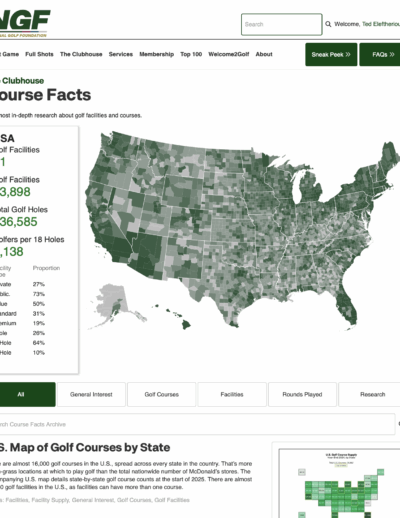Viewport: 400px width, 518px height.
Task: Click the Proportion column header
Action: point(46,268)
